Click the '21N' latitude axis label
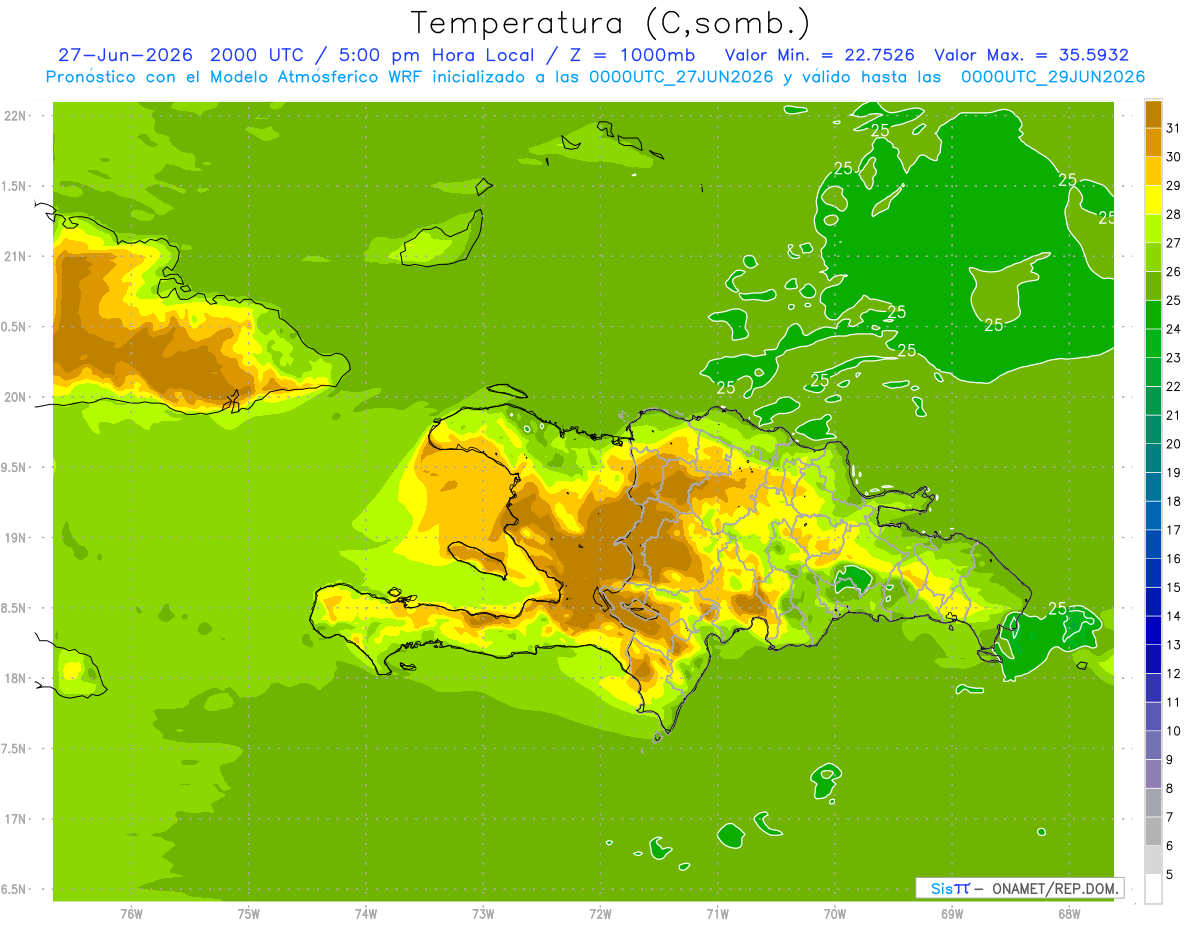Image resolution: width=1200 pixels, height=927 pixels. pos(16,256)
